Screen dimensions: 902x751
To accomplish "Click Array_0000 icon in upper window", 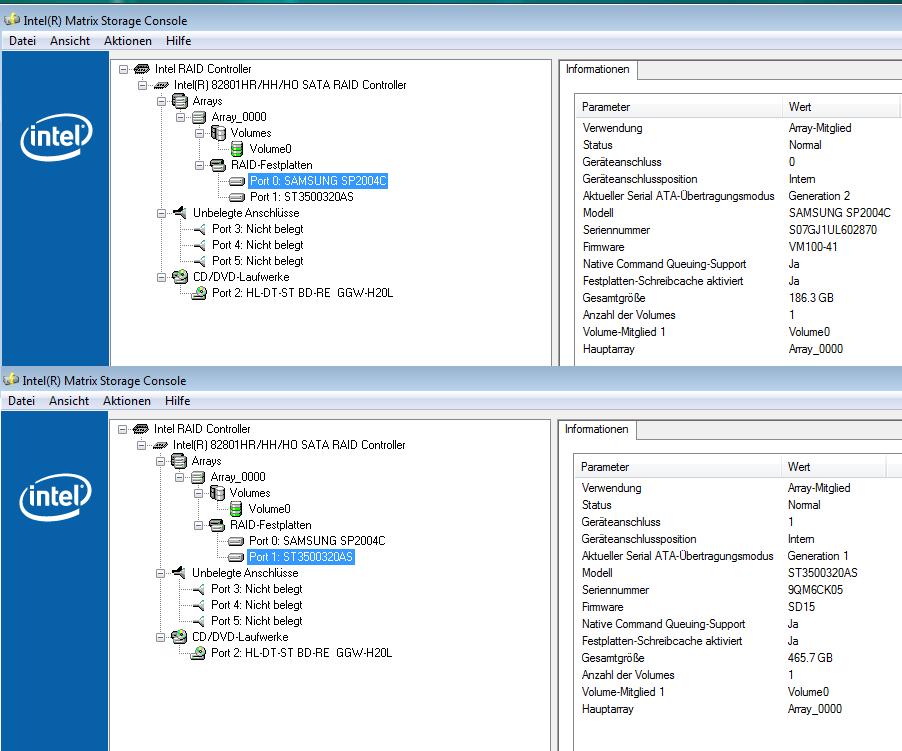I will tap(199, 117).
